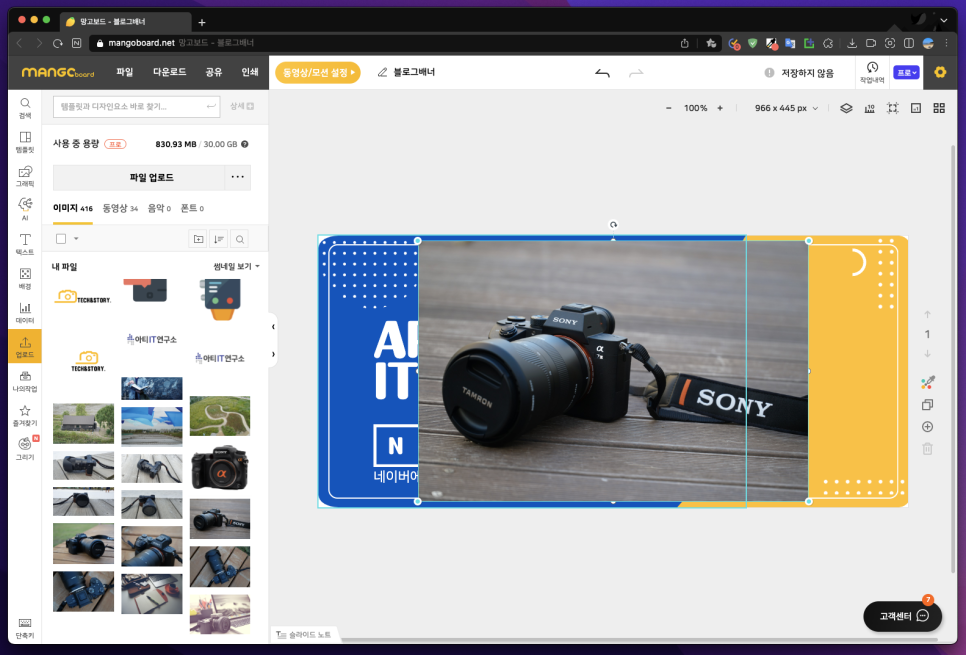
Task: Zoom out with the minus button
Action: pos(668,108)
